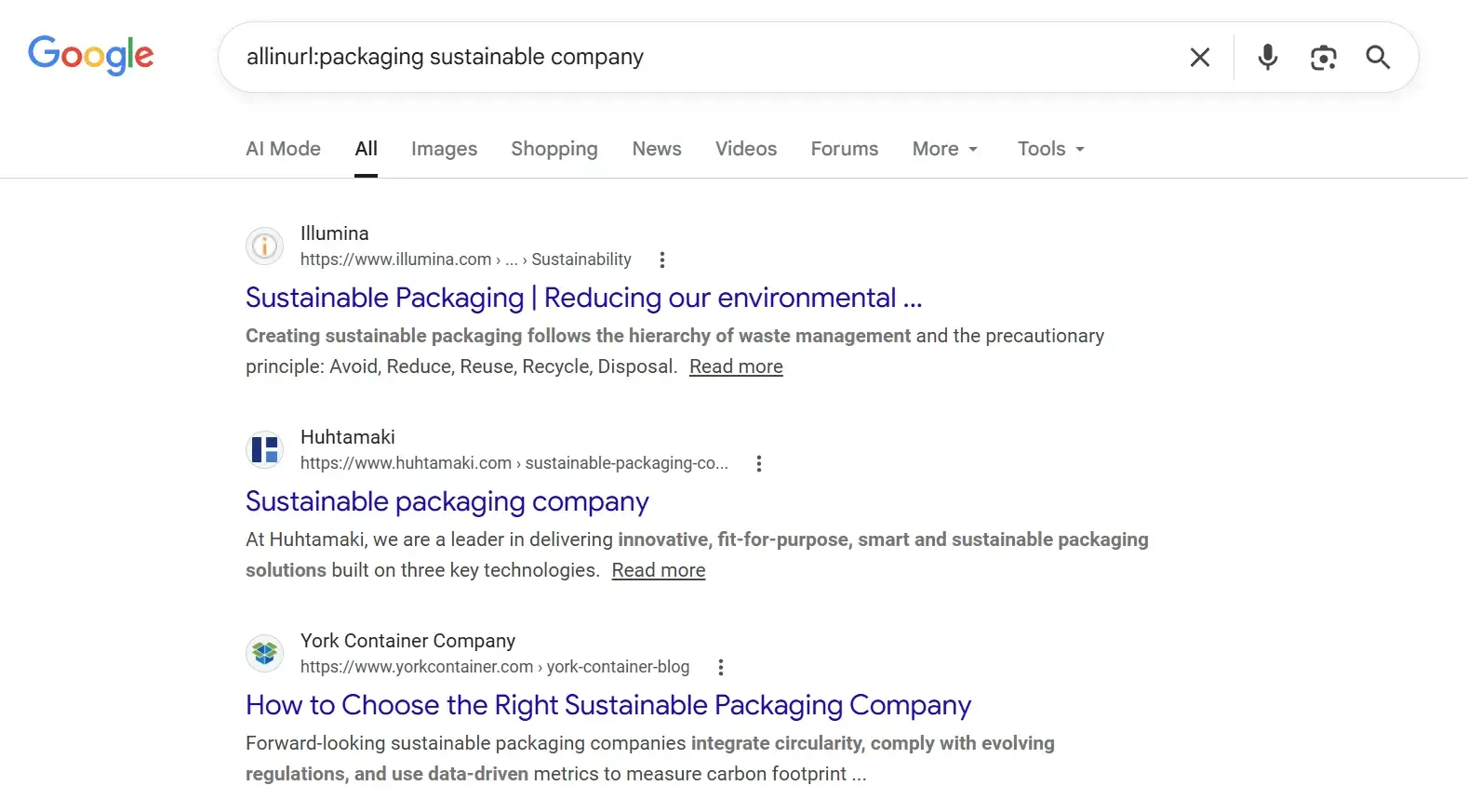
Task: Expand the More dropdown
Action: 945,149
